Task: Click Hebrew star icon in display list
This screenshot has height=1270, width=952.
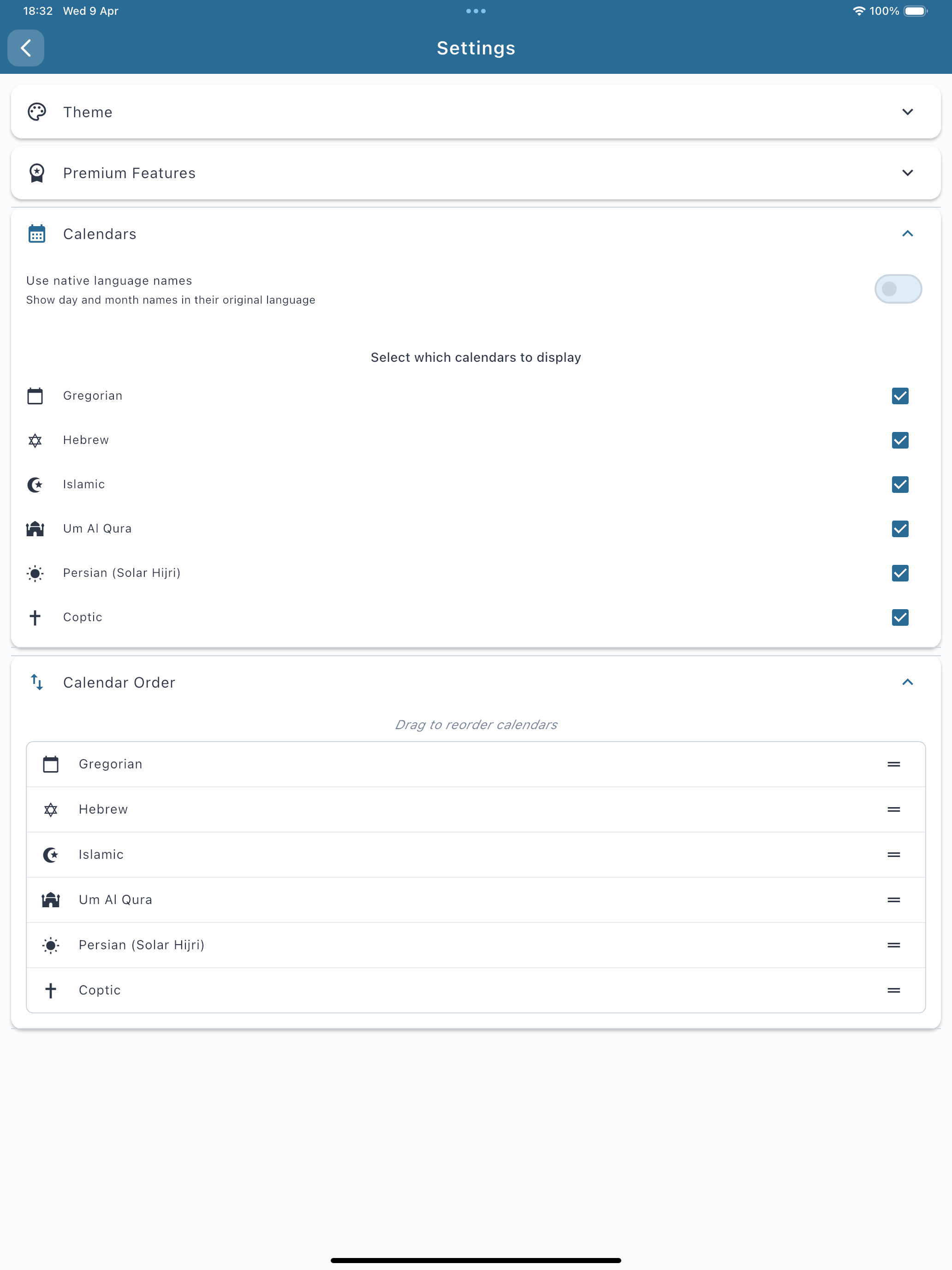Action: (35, 440)
